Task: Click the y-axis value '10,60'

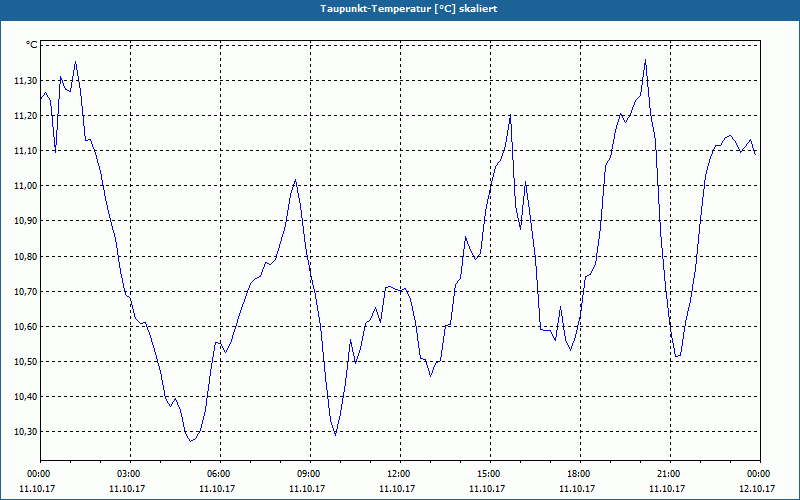Action: (x=26, y=327)
